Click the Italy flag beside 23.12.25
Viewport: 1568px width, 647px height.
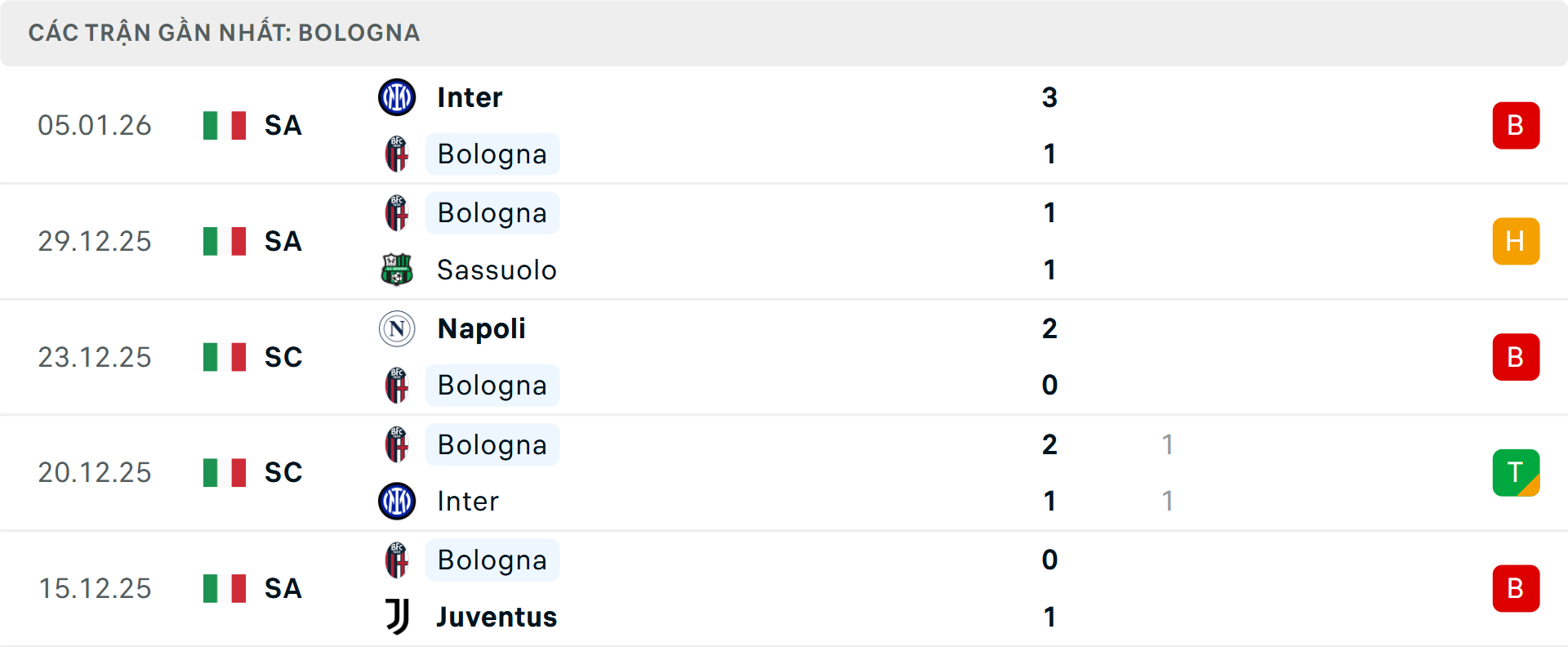pyautogui.click(x=225, y=357)
